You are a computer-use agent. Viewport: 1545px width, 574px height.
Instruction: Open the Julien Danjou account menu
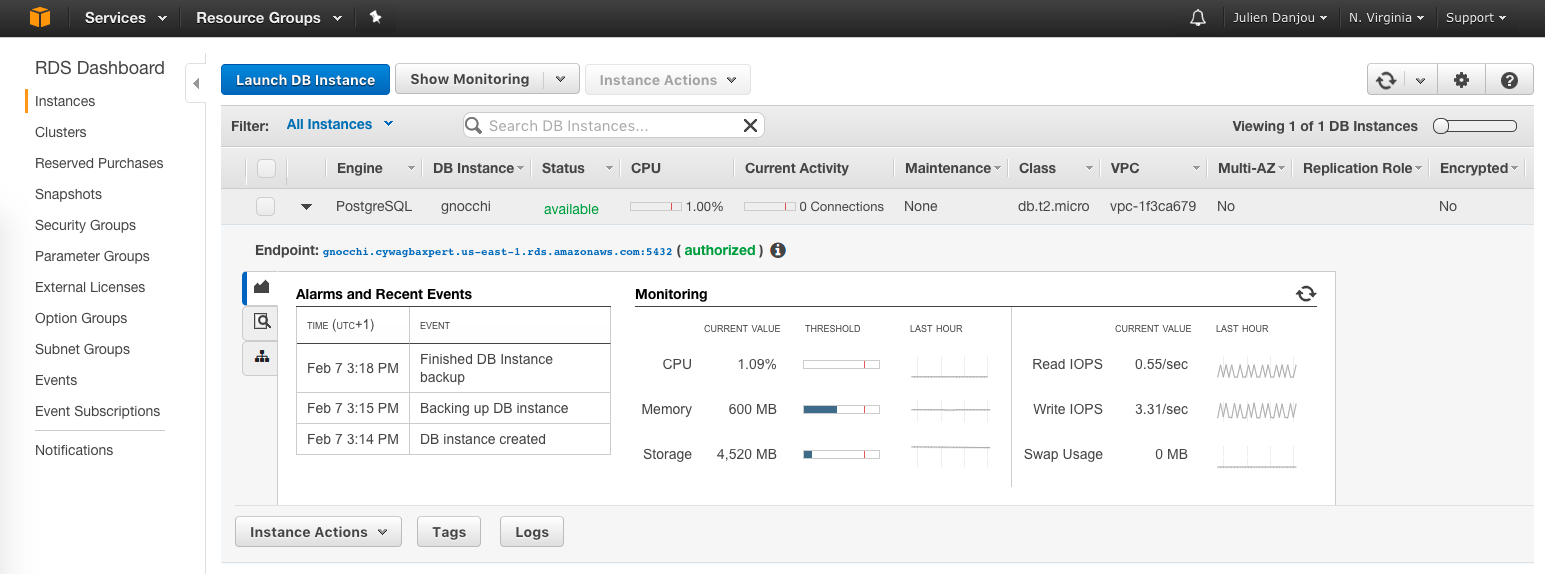click(1280, 18)
